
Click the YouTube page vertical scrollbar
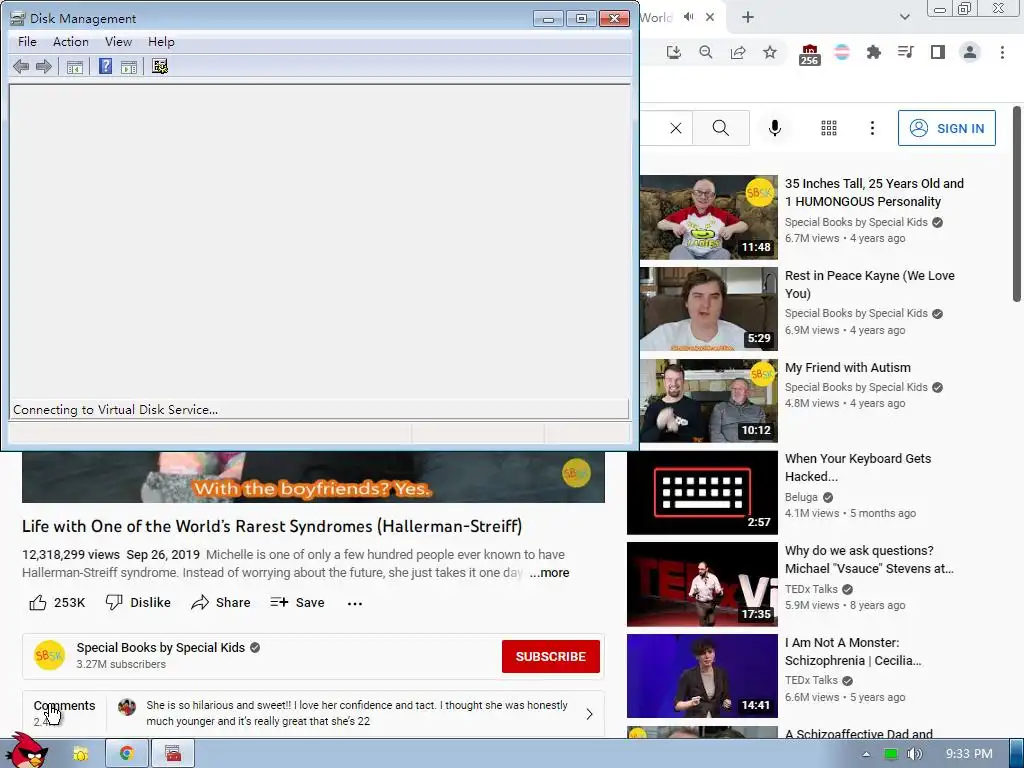(1017, 204)
